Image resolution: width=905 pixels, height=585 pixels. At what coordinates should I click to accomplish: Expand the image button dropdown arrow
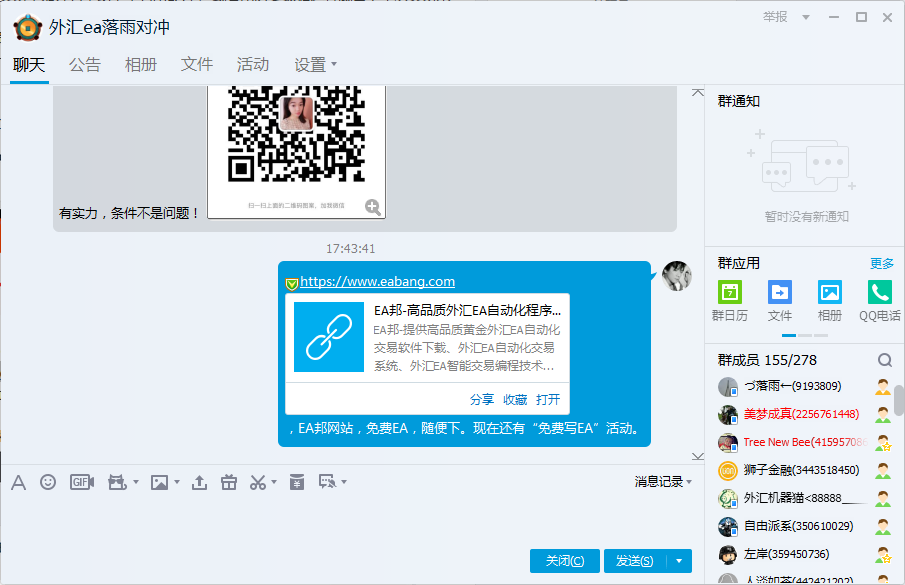(x=177, y=482)
